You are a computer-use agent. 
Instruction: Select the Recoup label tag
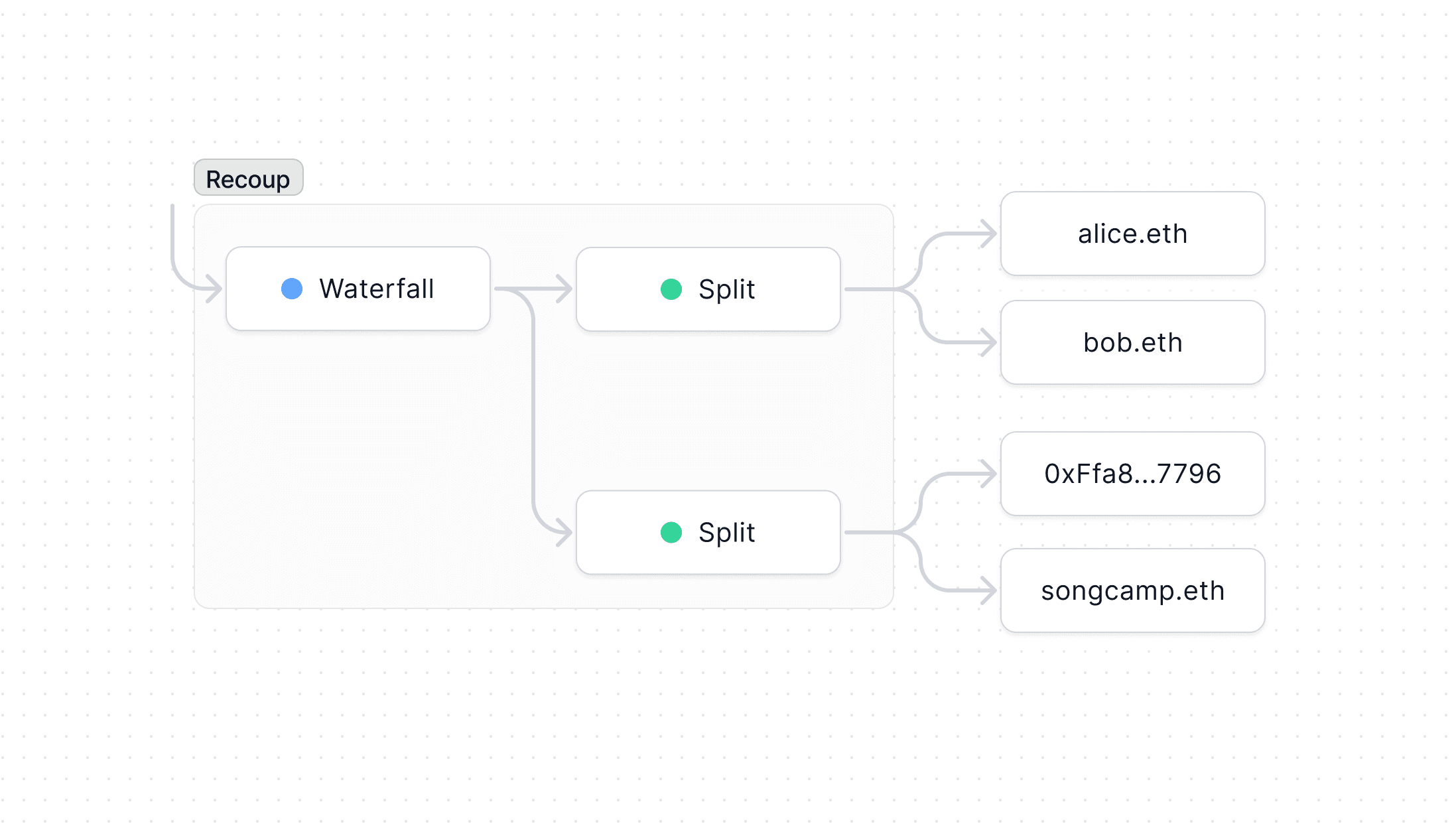[x=248, y=178]
